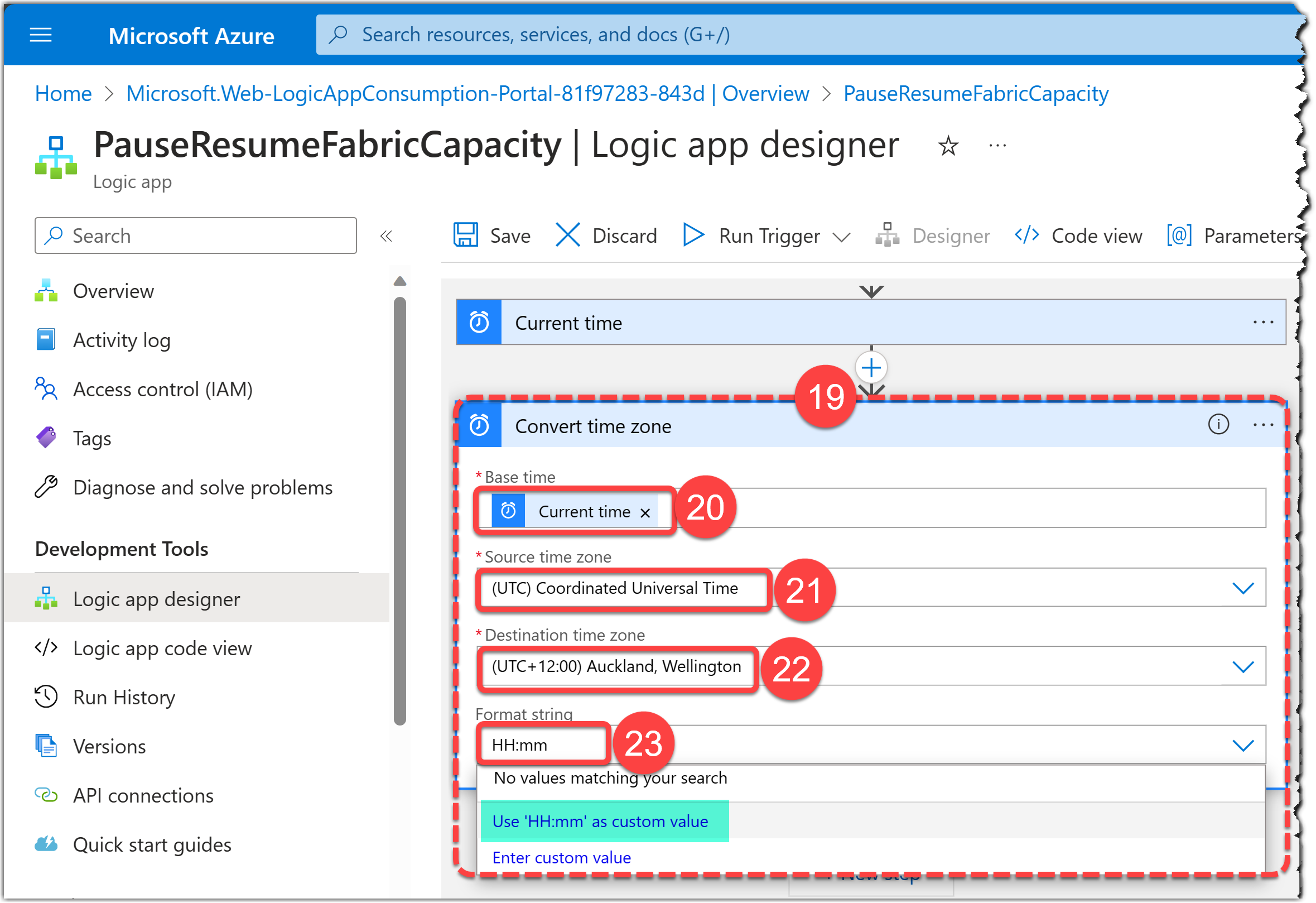Click the Microsoft Azure home title

click(x=191, y=36)
